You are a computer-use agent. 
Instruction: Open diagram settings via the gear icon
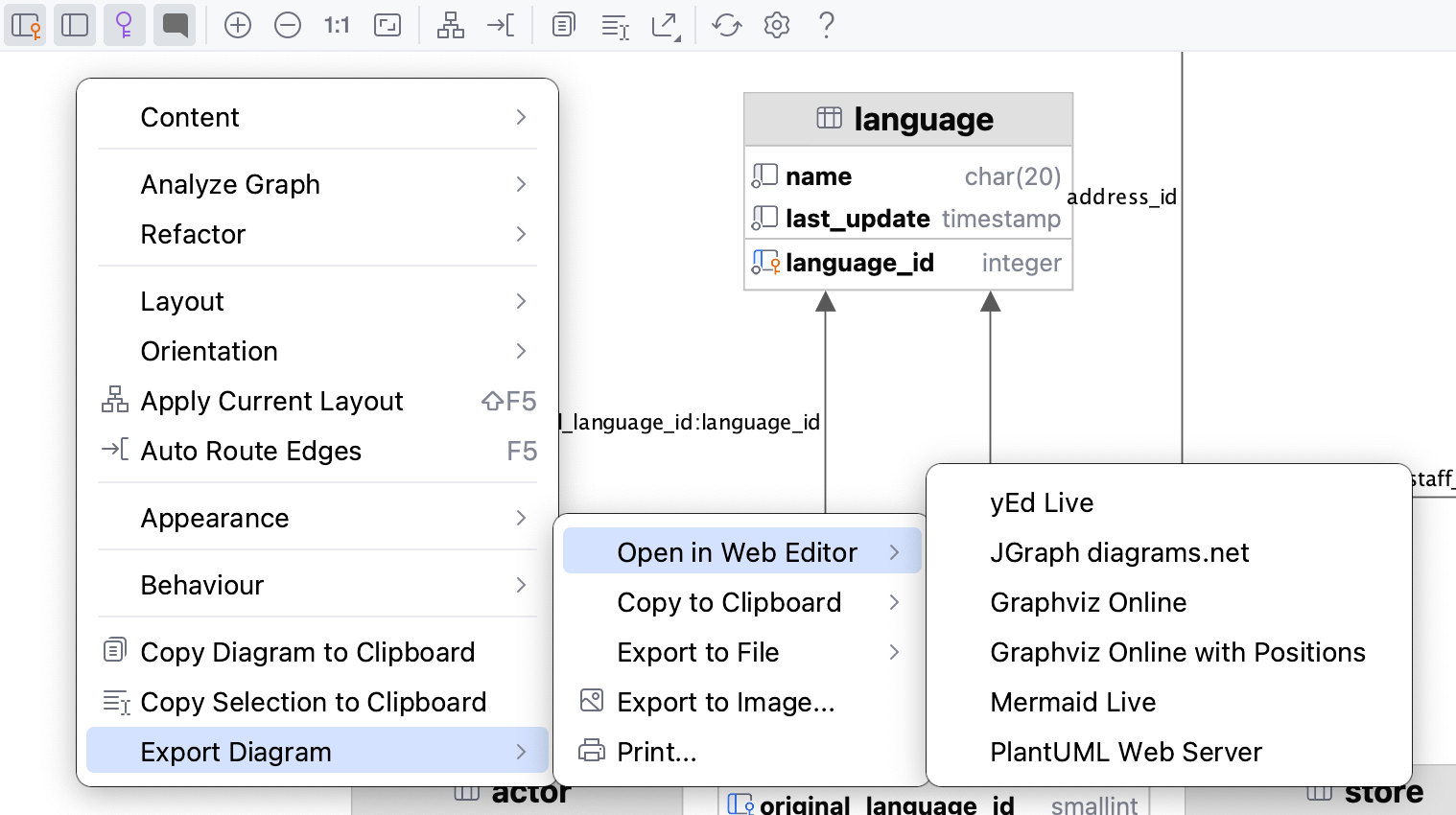coord(776,25)
